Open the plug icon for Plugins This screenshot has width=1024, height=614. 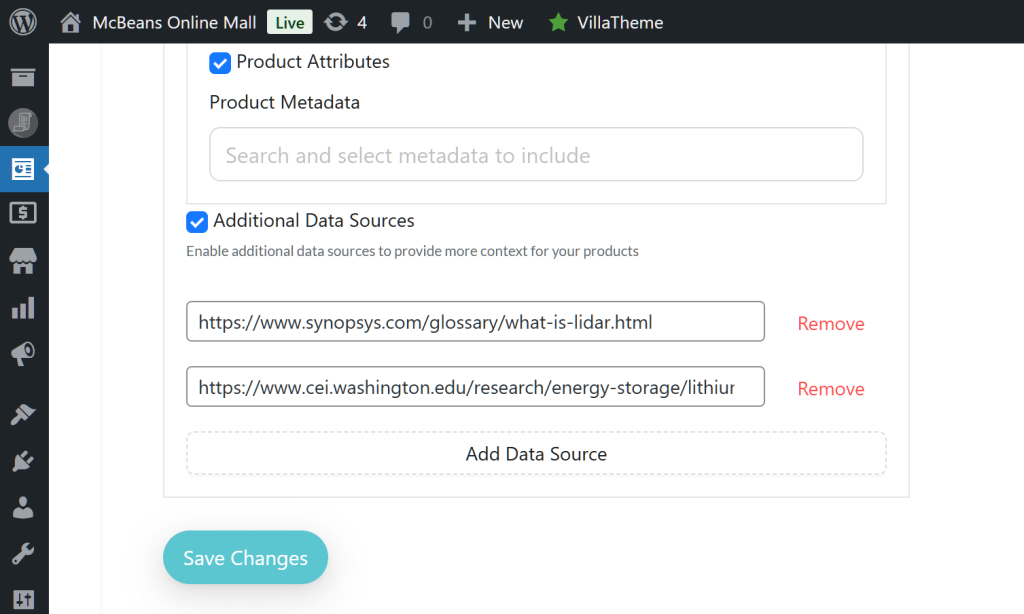pos(23,461)
